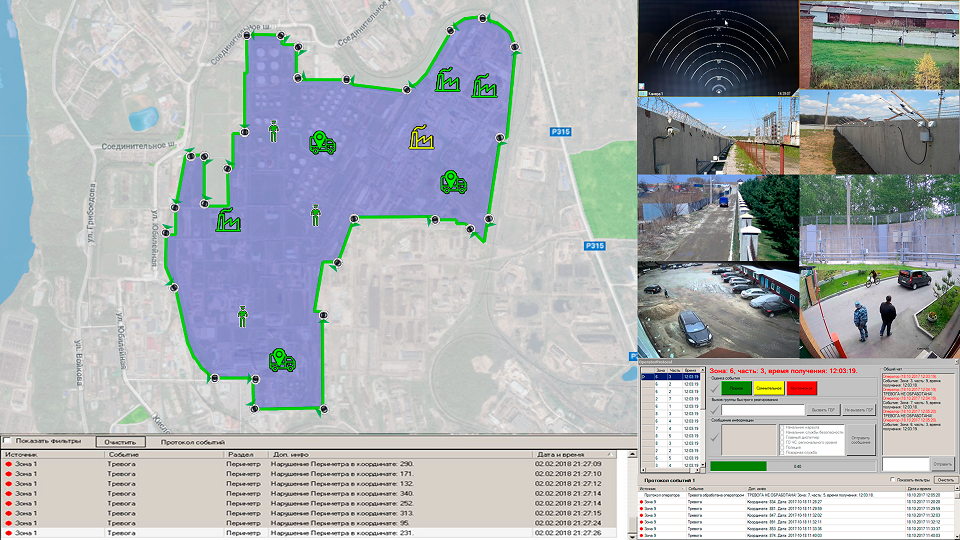Select truck marker next to the northern guard
The width and height of the screenshot is (960, 540).
pos(323,143)
